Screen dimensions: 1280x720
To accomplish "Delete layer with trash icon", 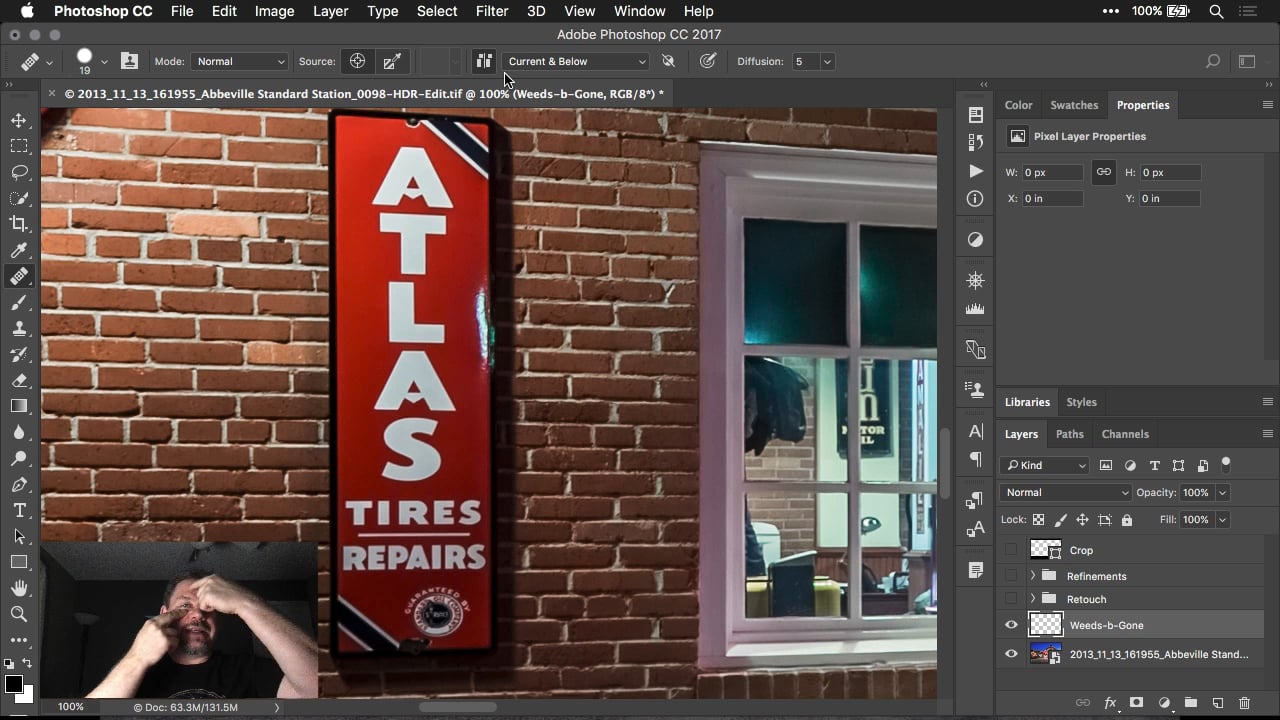I will pyautogui.click(x=1245, y=703).
